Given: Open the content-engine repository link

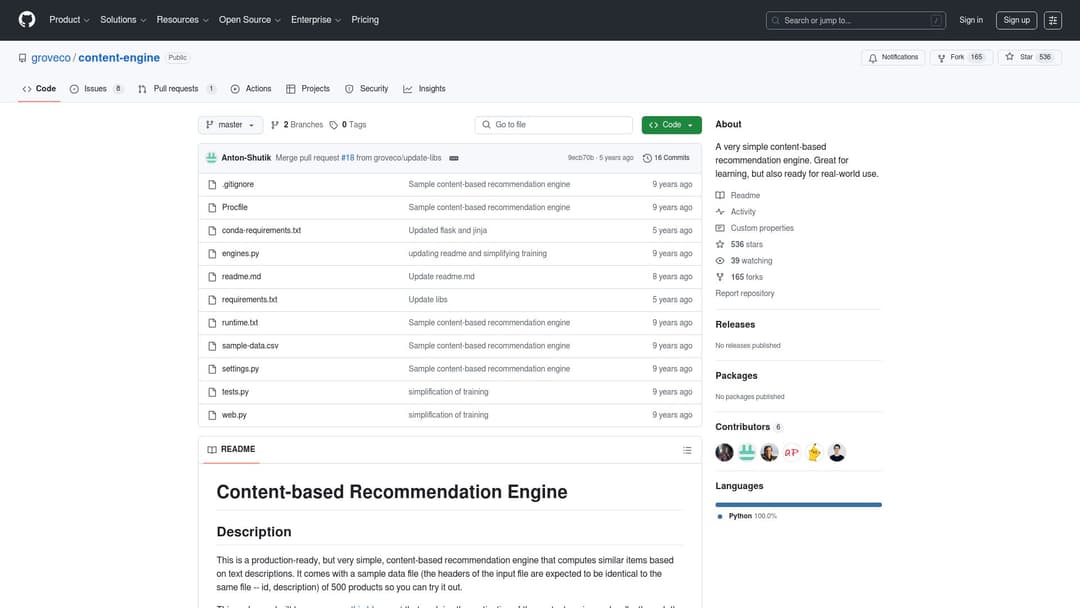Looking at the screenshot, I should (119, 58).
